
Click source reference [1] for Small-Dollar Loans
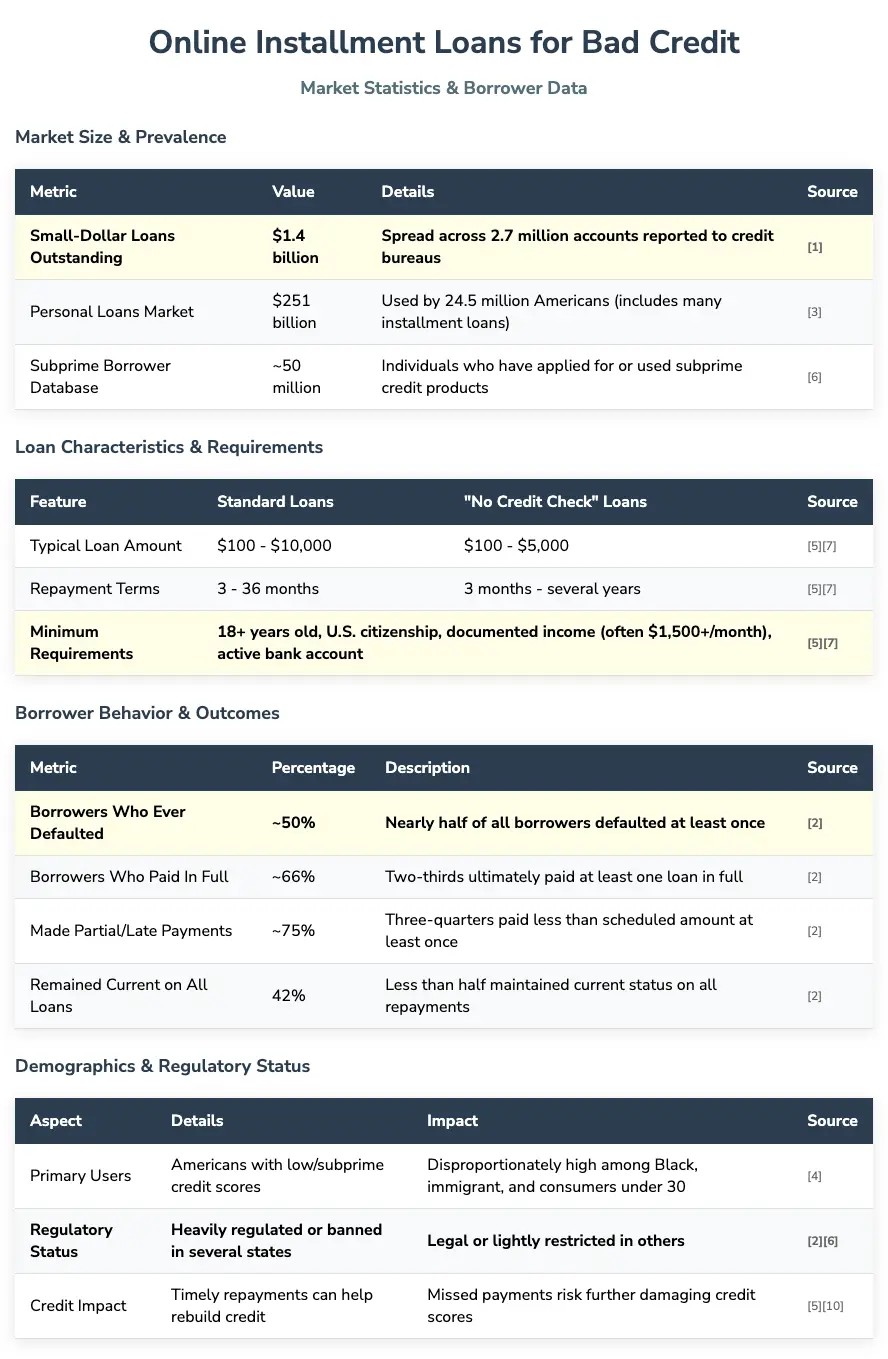(x=815, y=247)
